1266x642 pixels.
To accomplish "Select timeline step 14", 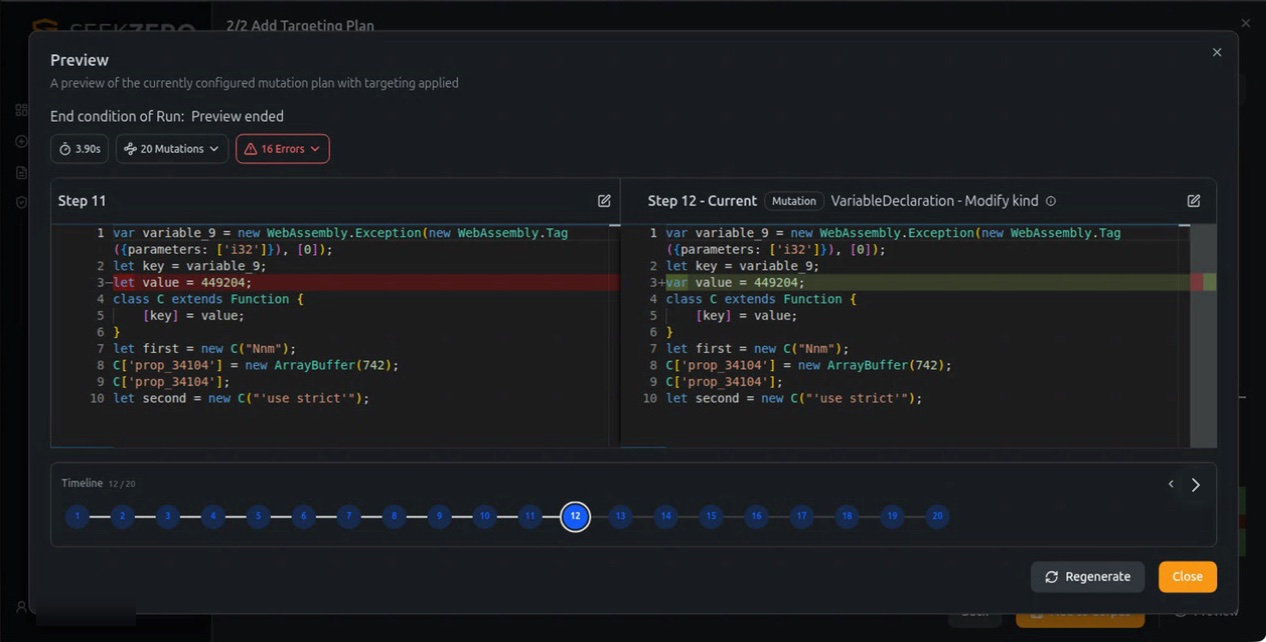I will click(665, 517).
